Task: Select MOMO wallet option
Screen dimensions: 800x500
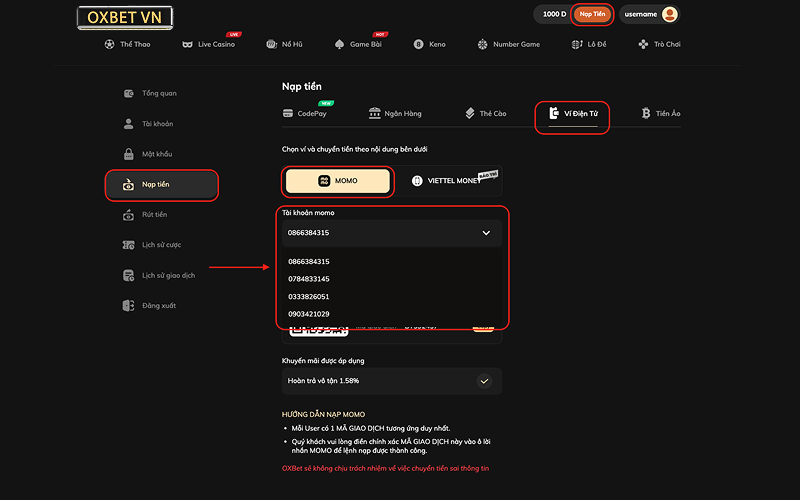Action: [338, 181]
